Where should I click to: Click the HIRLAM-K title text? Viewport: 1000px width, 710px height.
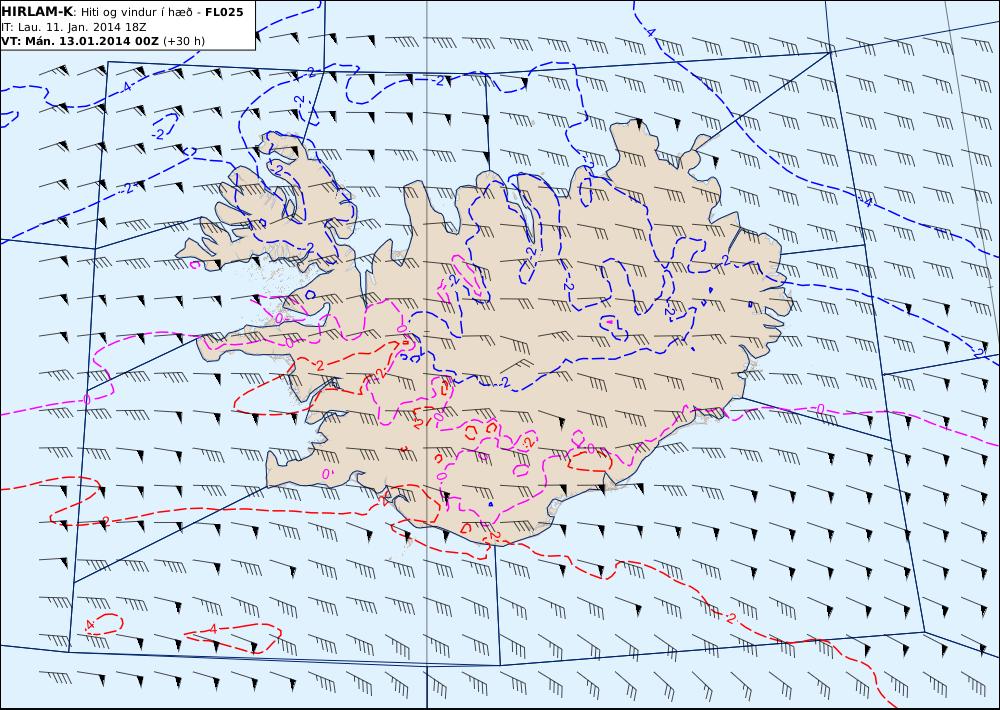pos(38,12)
